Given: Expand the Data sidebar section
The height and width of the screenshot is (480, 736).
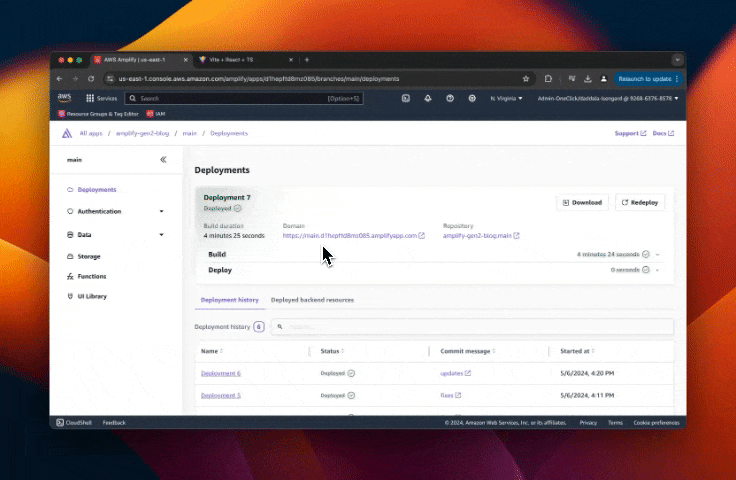Looking at the screenshot, I should tap(161, 235).
